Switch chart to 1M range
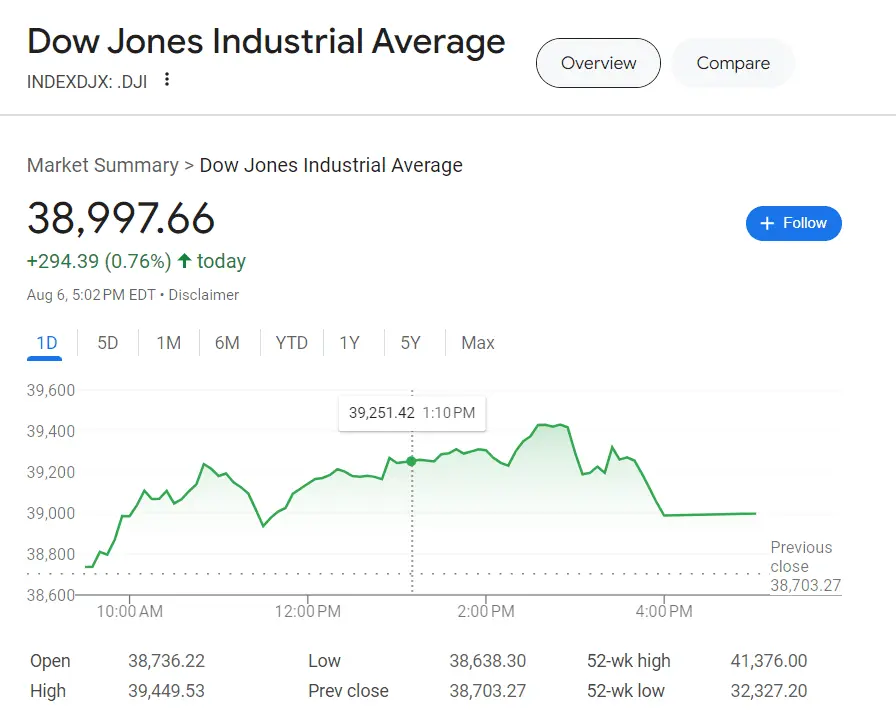This screenshot has height=720, width=896. [168, 343]
